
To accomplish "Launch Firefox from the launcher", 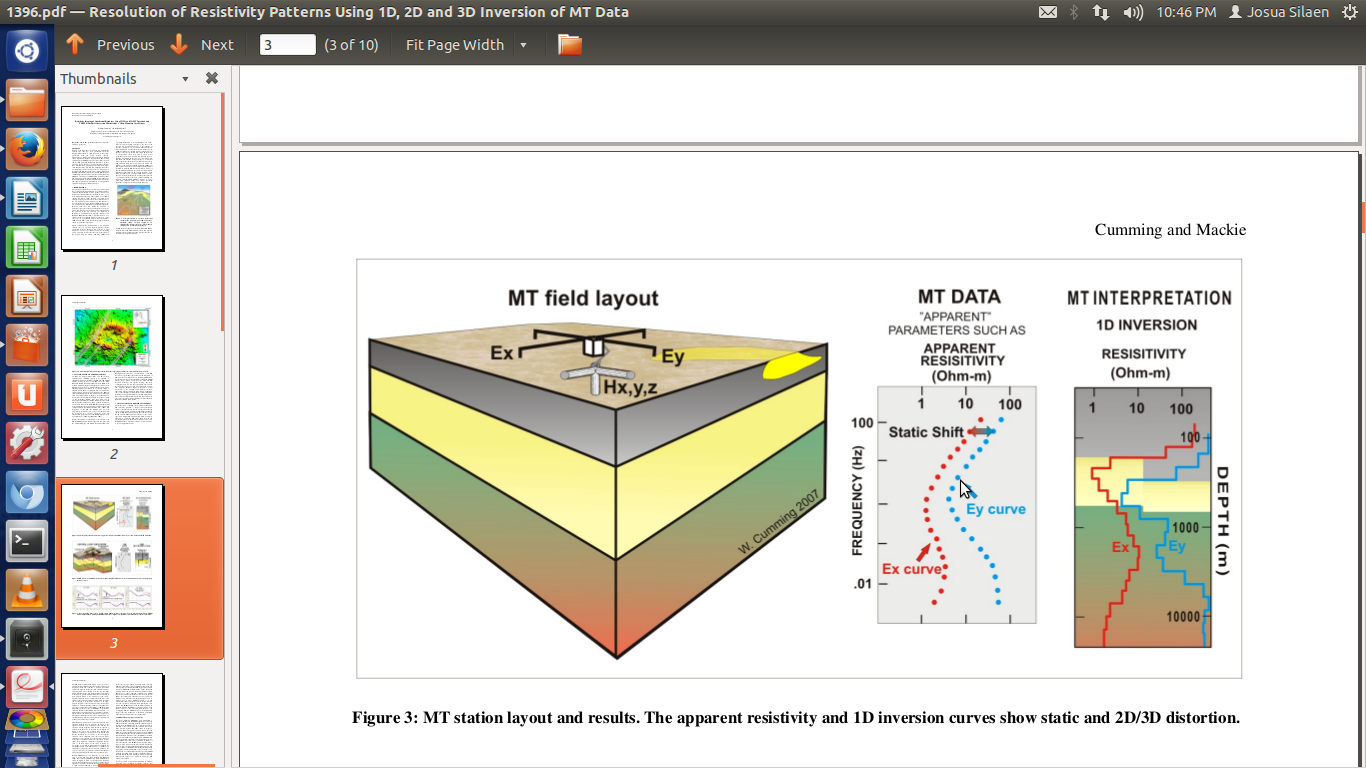I will pyautogui.click(x=26, y=148).
